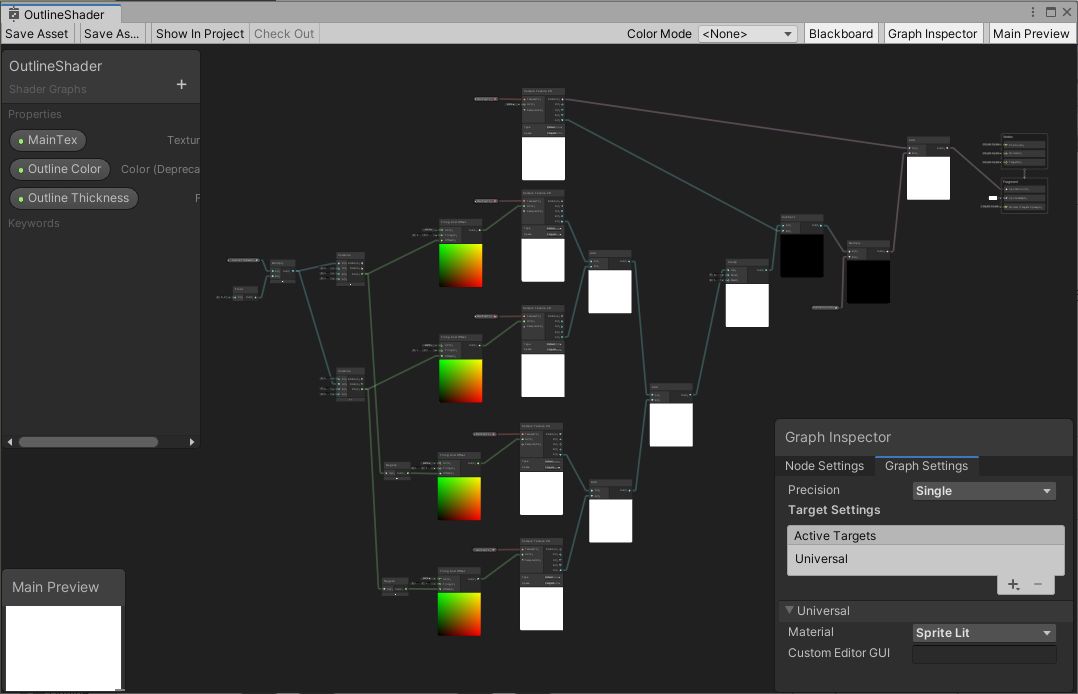The image size is (1078, 694).
Task: Open the overflow menu via the vertical dots icon
Action: pos(1033,10)
